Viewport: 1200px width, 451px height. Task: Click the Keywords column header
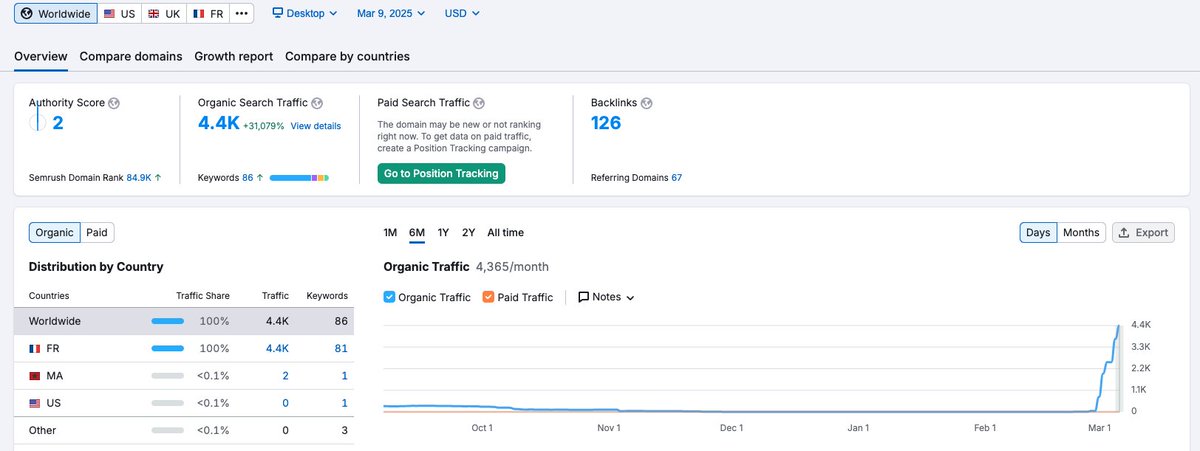[x=327, y=296]
